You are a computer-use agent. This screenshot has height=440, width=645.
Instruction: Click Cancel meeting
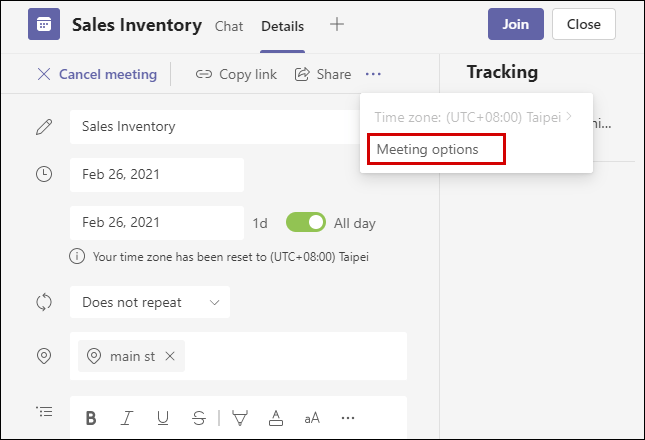[97, 74]
